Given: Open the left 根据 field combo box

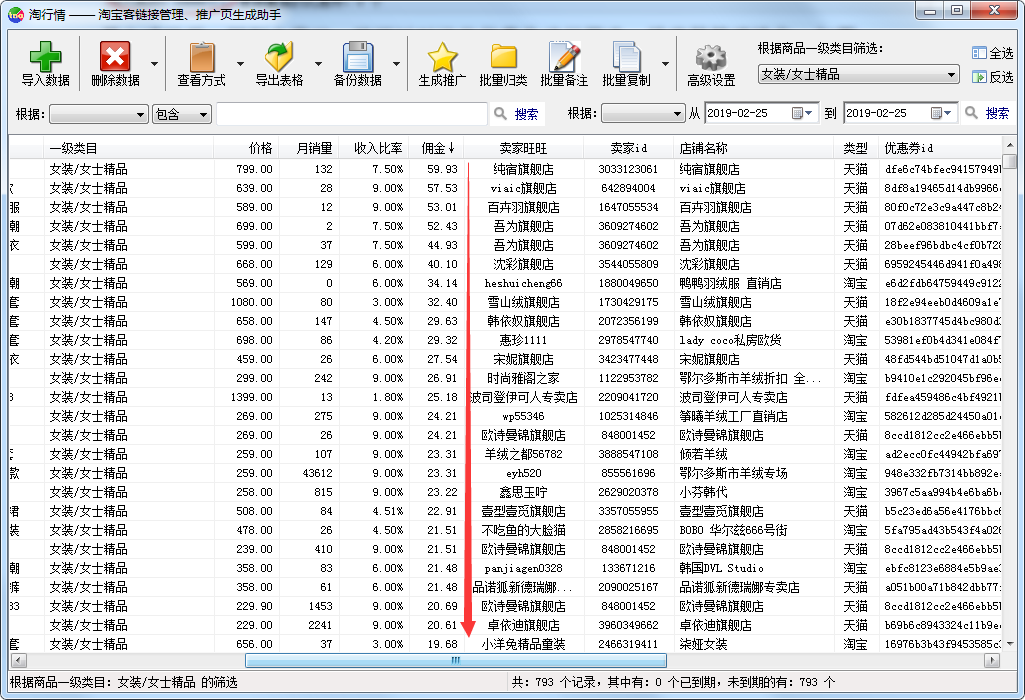Looking at the screenshot, I should pyautogui.click(x=98, y=114).
